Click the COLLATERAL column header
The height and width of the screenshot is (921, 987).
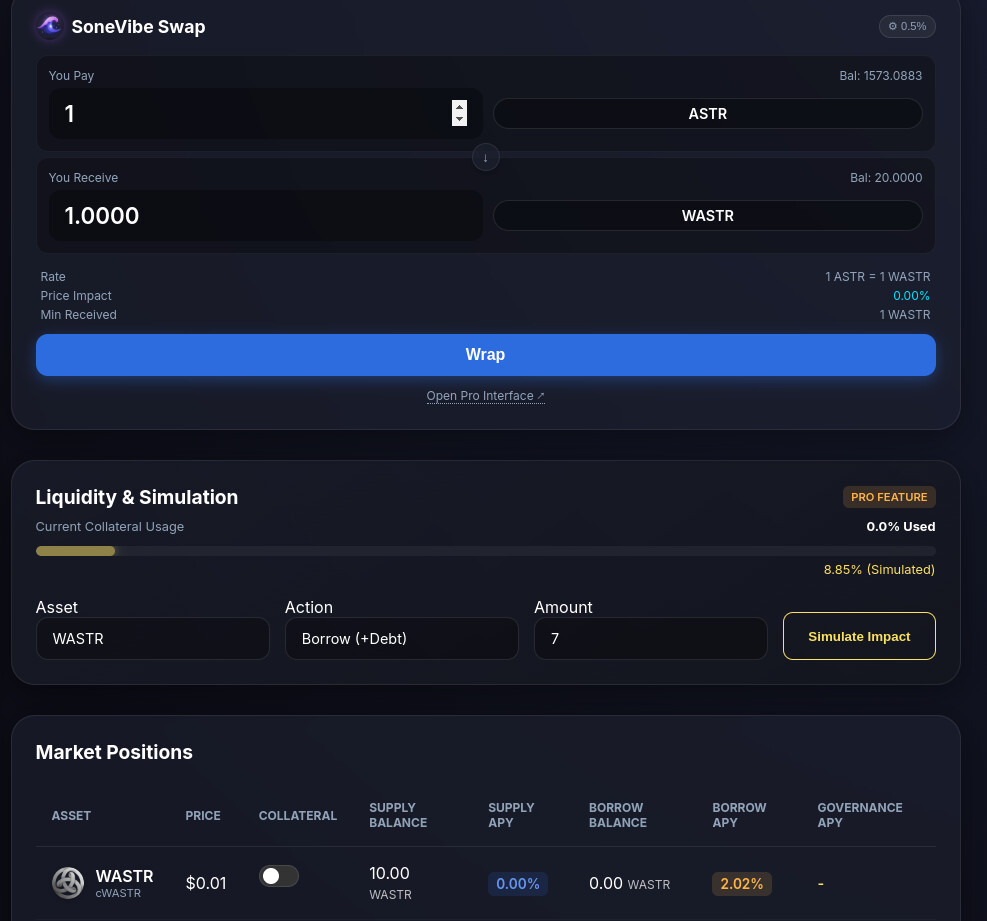tap(298, 815)
